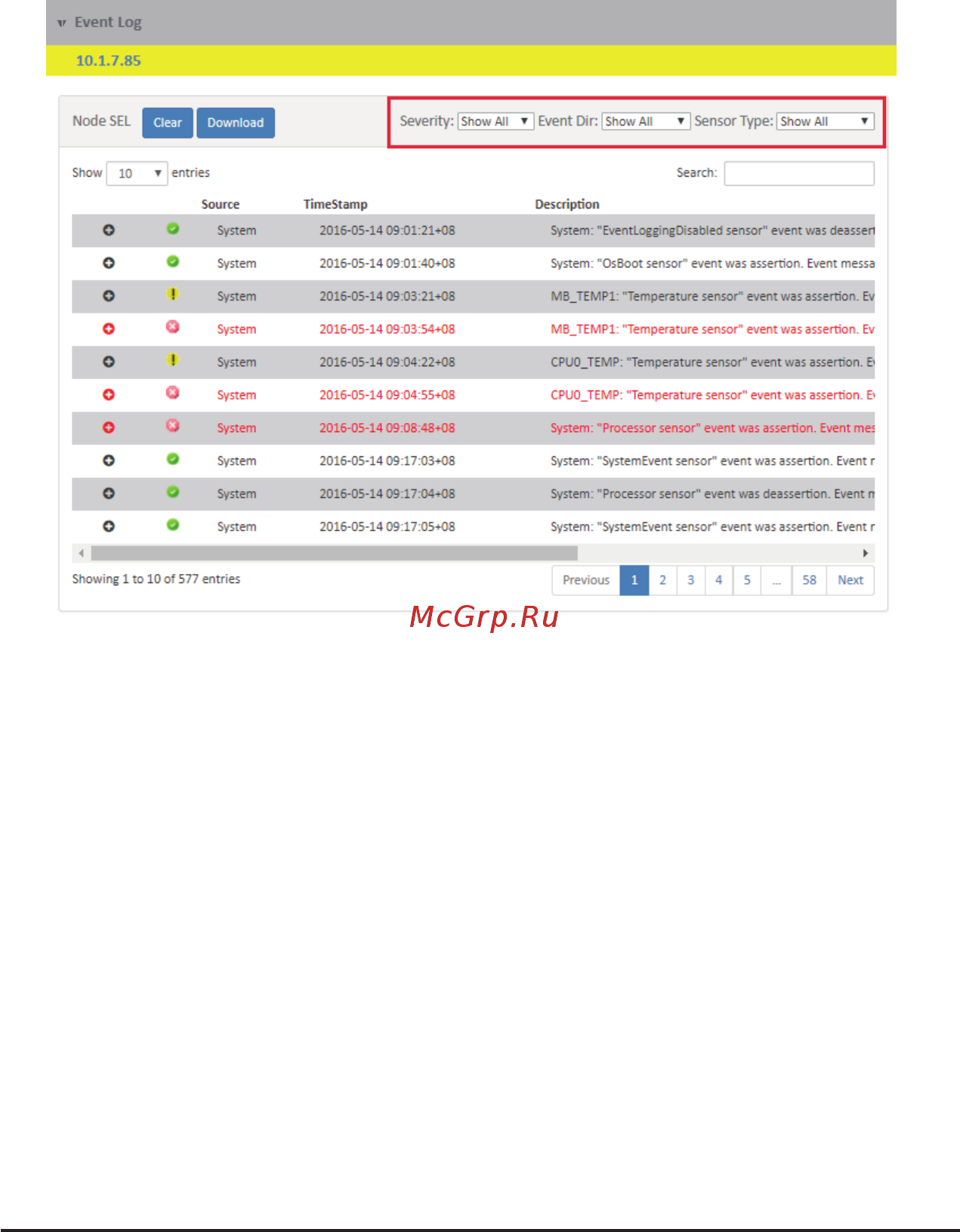Click red critical icon for 09:08:48 row
The height and width of the screenshot is (1232, 960).
(173, 425)
